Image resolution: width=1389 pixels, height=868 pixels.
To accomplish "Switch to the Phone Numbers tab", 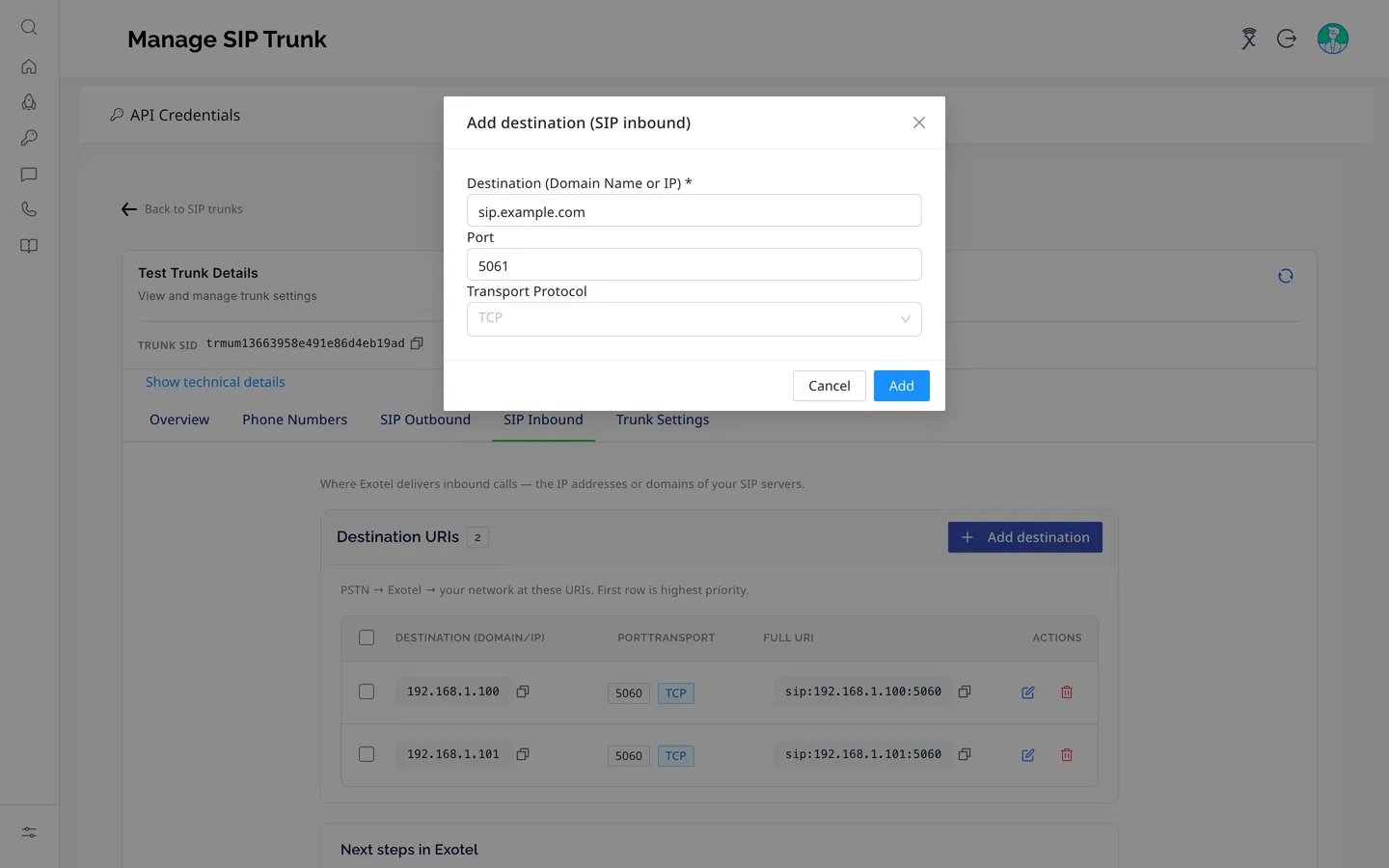I will tap(294, 420).
